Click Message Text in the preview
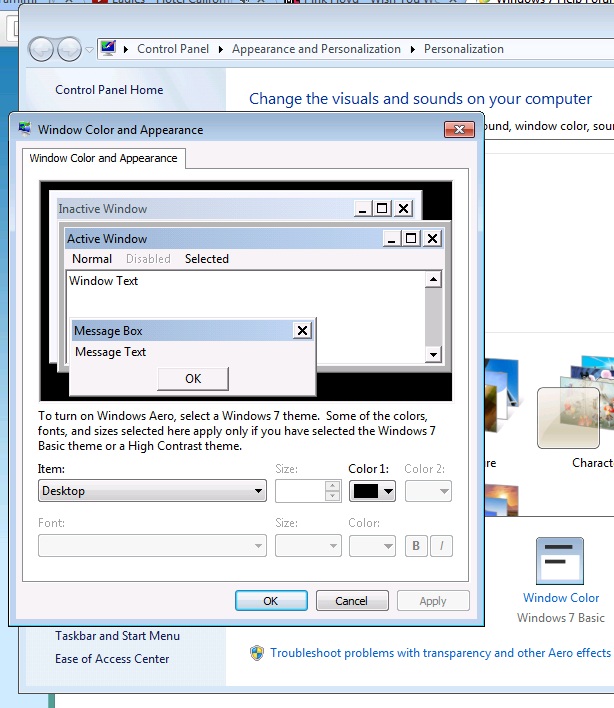Image resolution: width=614 pixels, height=708 pixels. tap(110, 352)
